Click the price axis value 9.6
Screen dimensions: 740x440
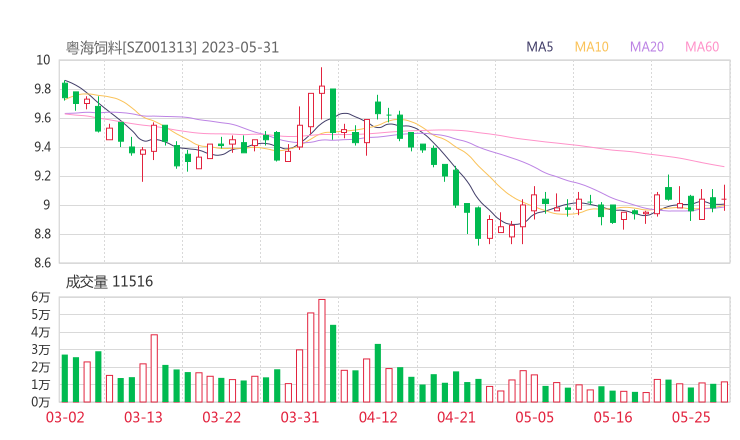(x=42, y=118)
